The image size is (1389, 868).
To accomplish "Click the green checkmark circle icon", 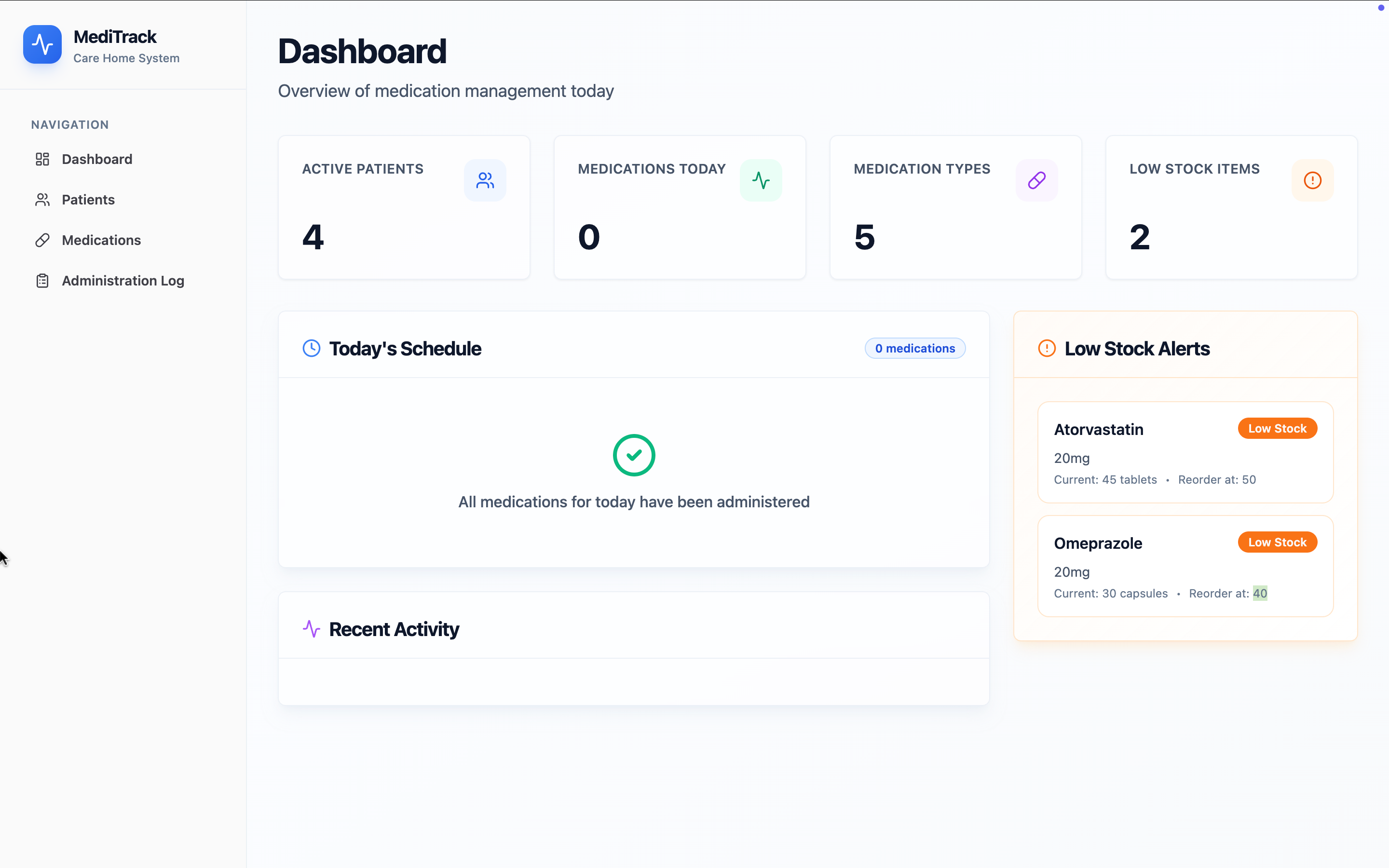I will pyautogui.click(x=634, y=455).
